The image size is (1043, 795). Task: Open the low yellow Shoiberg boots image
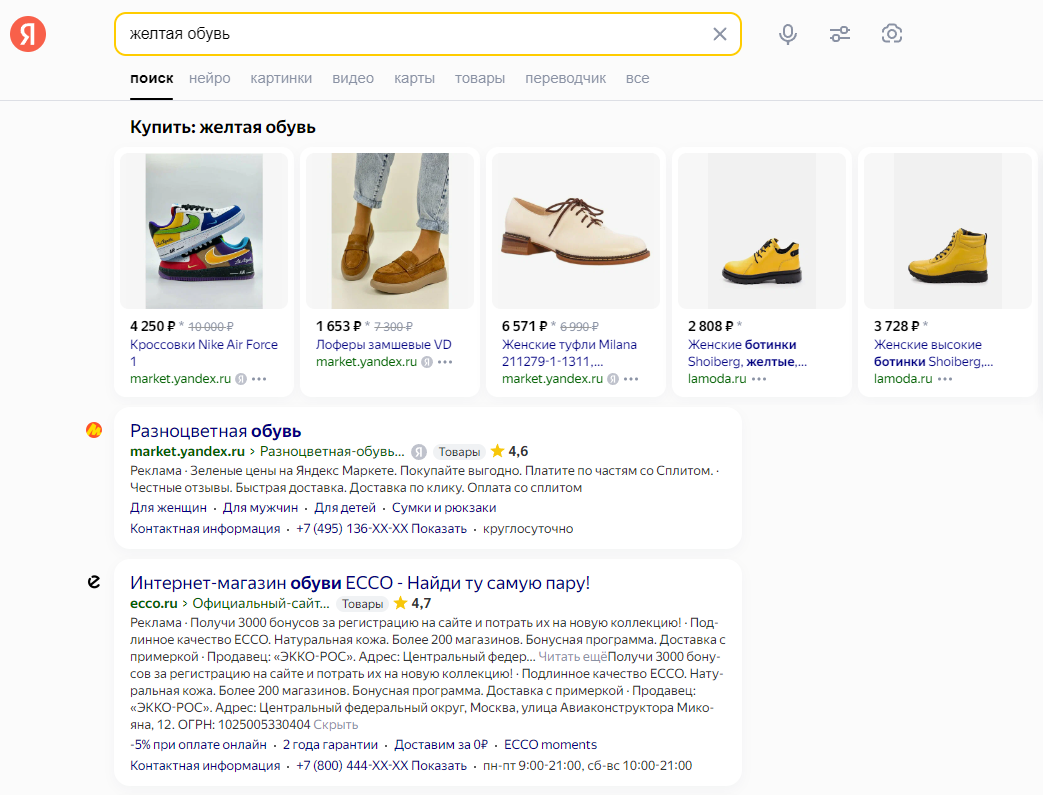pyautogui.click(x=762, y=231)
